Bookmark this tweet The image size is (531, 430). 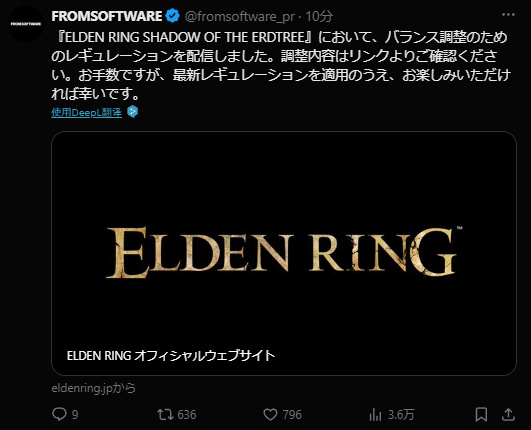[481, 414]
